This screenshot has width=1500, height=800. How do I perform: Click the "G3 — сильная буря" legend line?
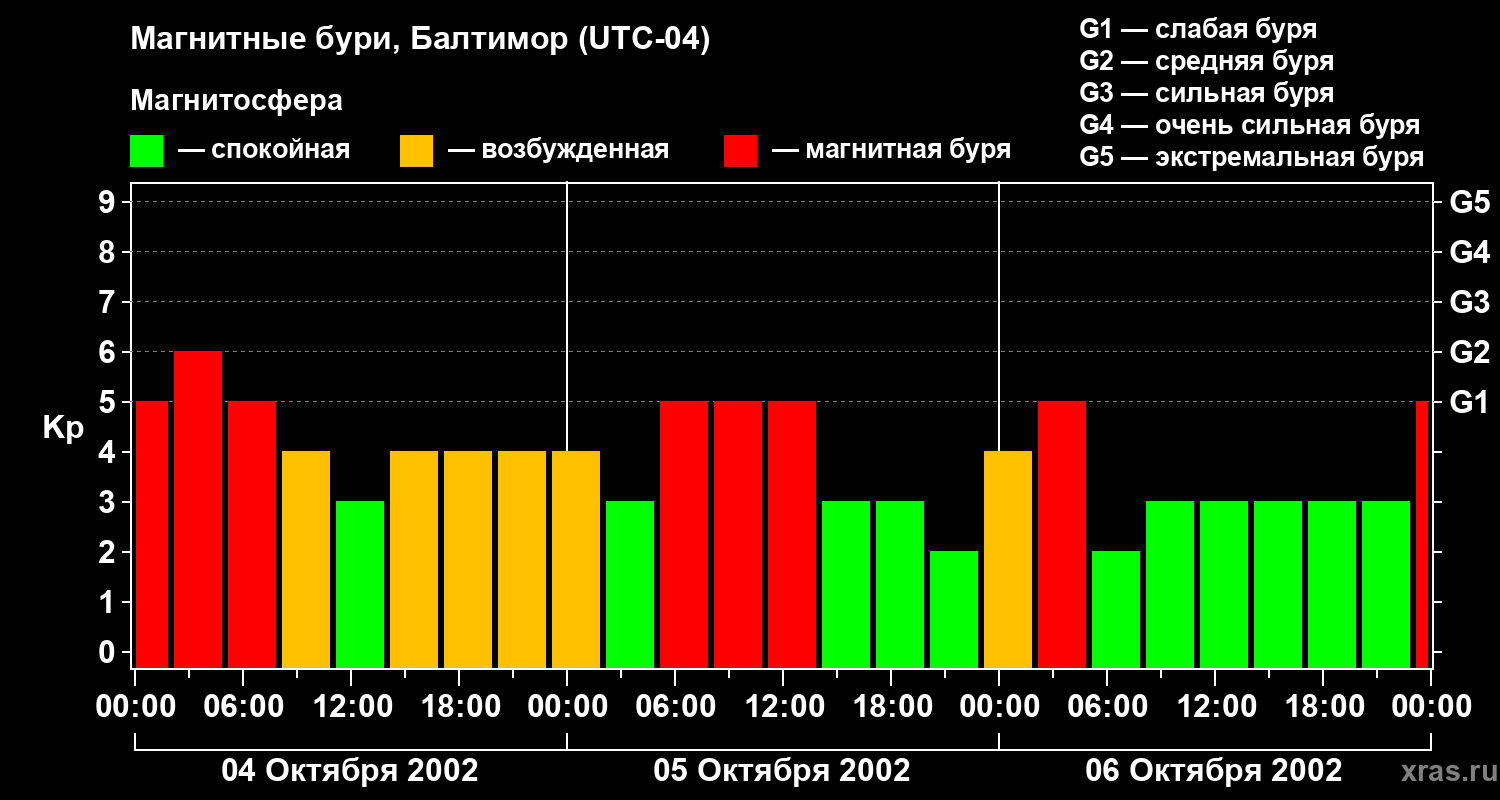1206,93
